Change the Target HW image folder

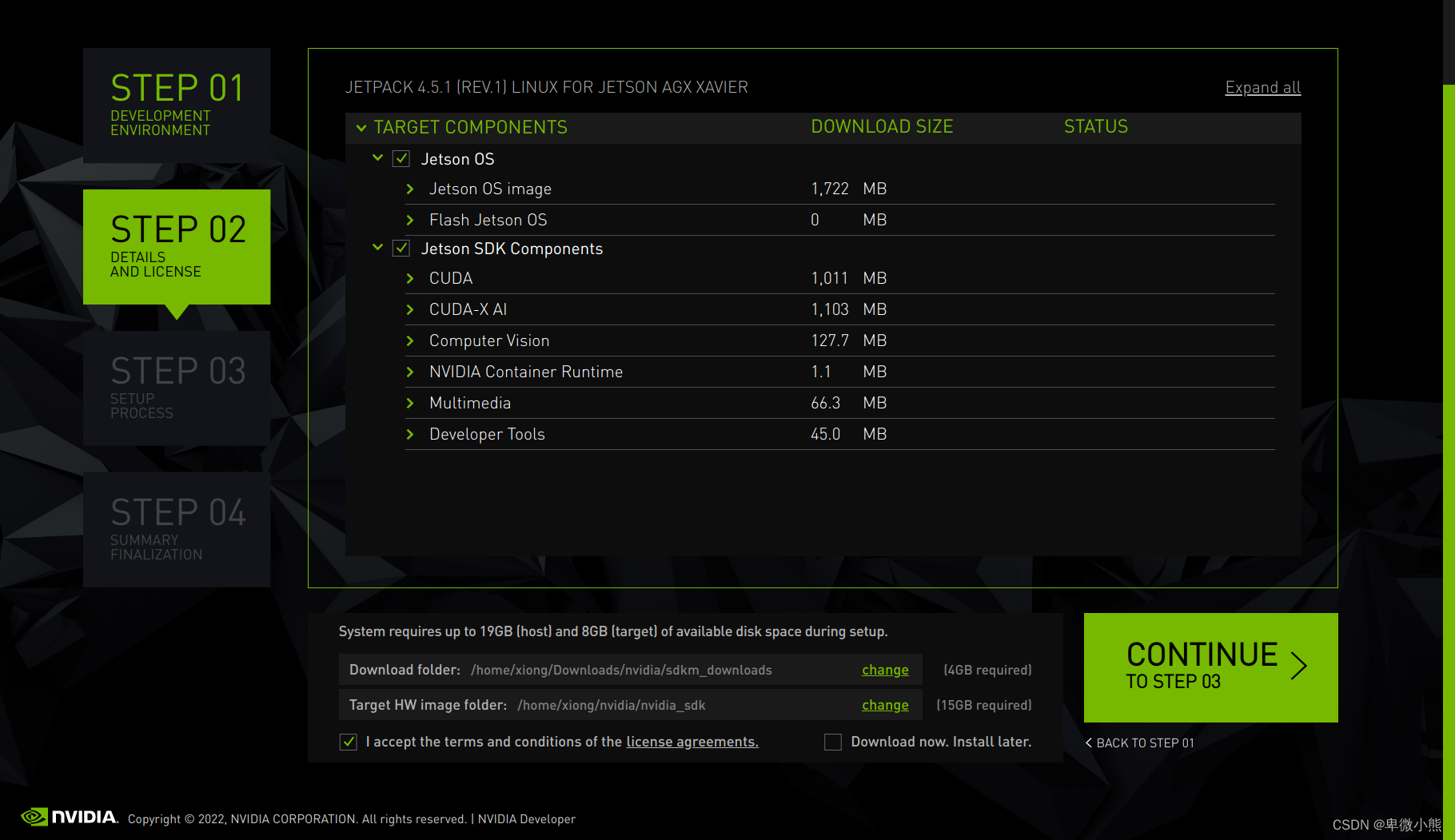885,705
